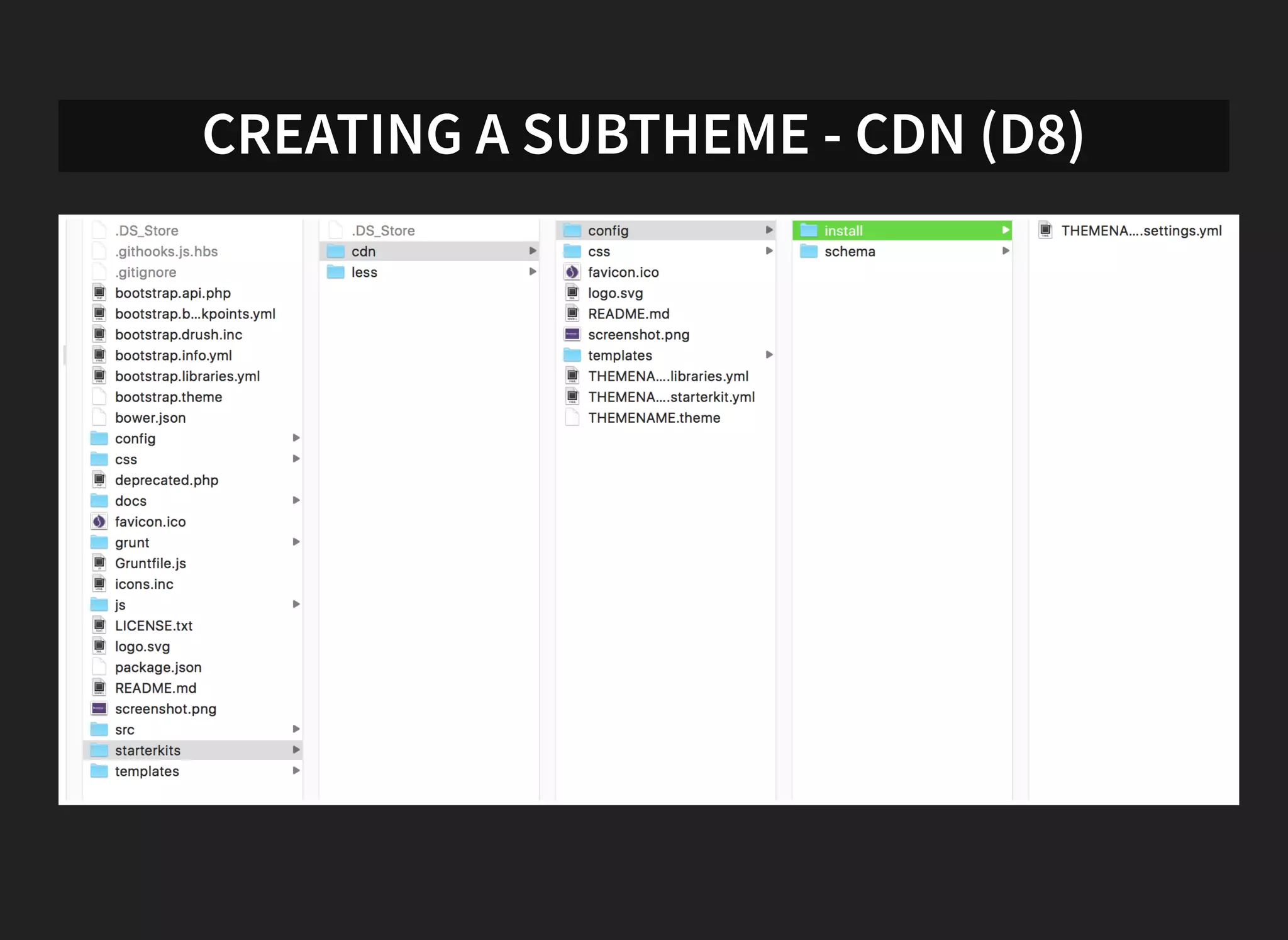Click the starterkits folder icon
This screenshot has width=1288, height=940.
coord(99,750)
